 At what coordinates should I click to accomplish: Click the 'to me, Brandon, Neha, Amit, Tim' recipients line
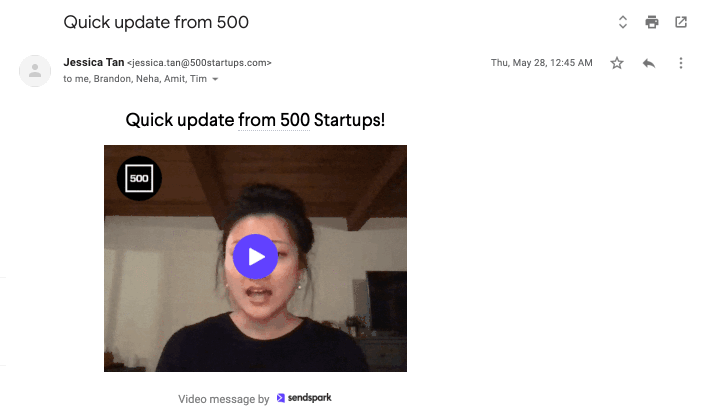pyautogui.click(x=135, y=79)
